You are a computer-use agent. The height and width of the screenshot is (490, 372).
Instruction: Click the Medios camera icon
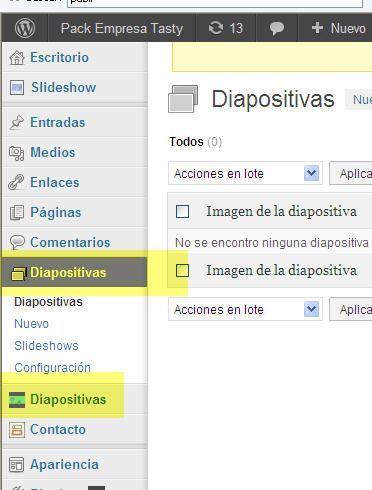(x=17, y=153)
